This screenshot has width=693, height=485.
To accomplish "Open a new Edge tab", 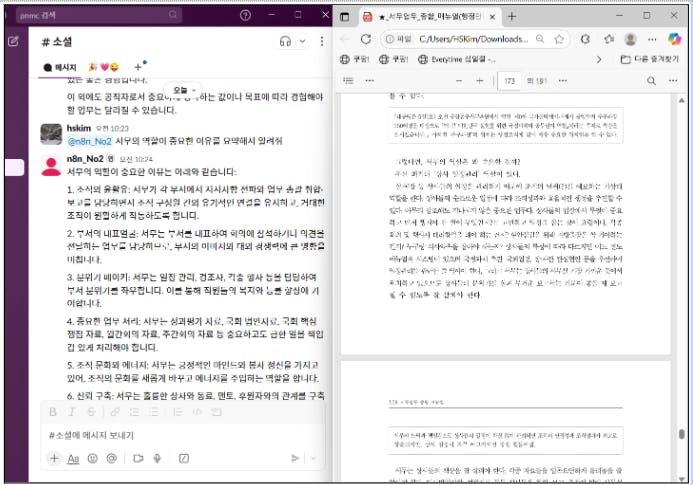I will 512,16.
